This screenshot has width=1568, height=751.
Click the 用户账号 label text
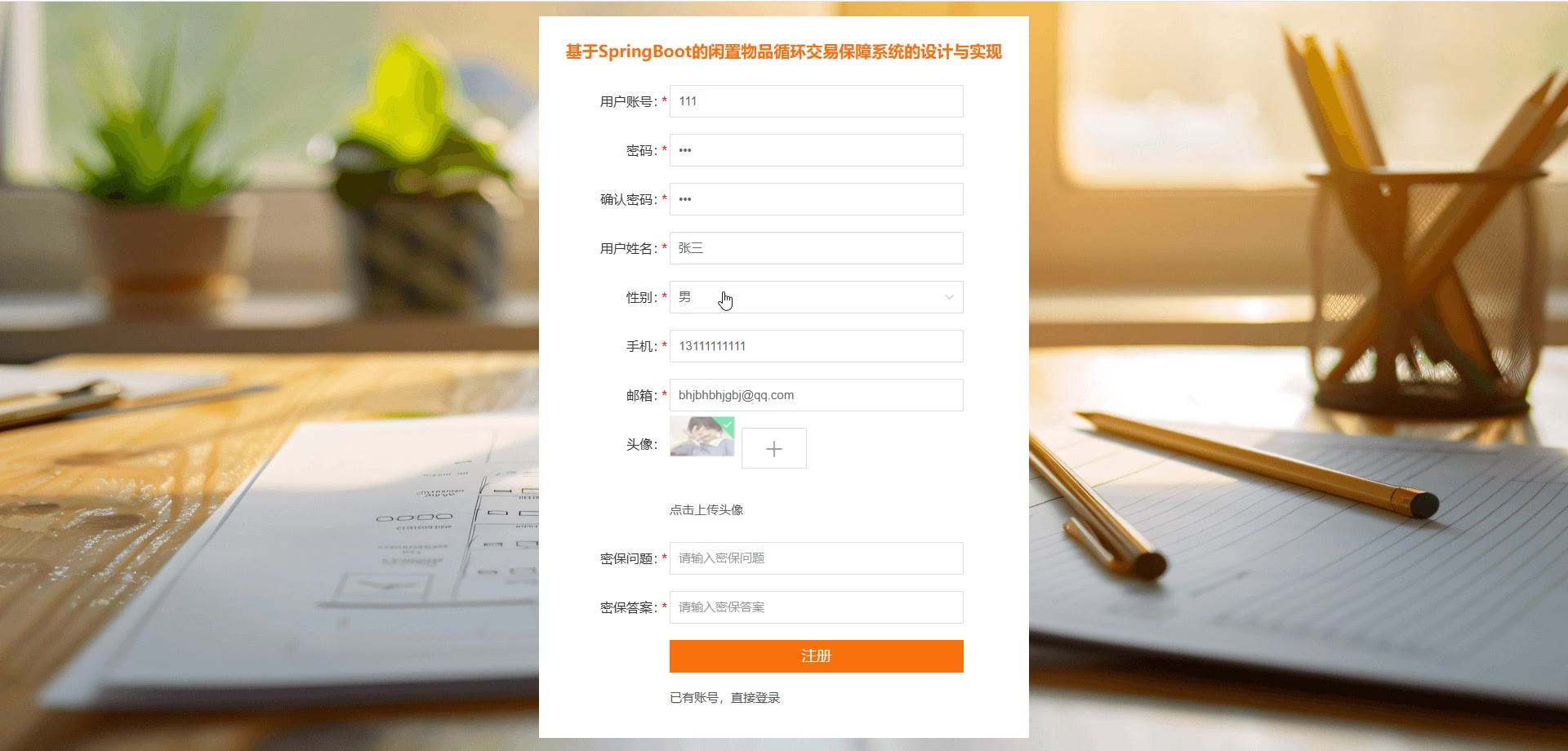[x=628, y=101]
